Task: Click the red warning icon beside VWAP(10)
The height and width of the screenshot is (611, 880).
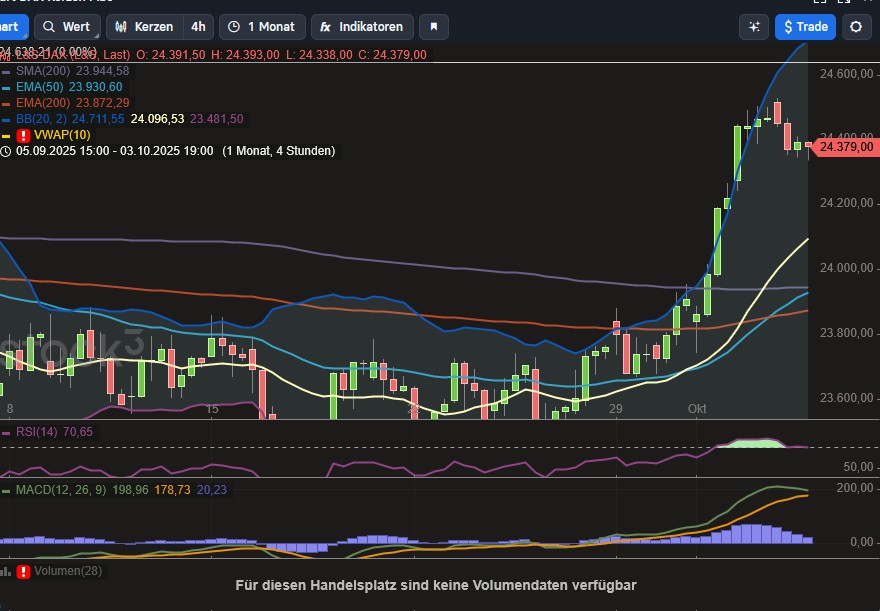Action: click(x=24, y=135)
